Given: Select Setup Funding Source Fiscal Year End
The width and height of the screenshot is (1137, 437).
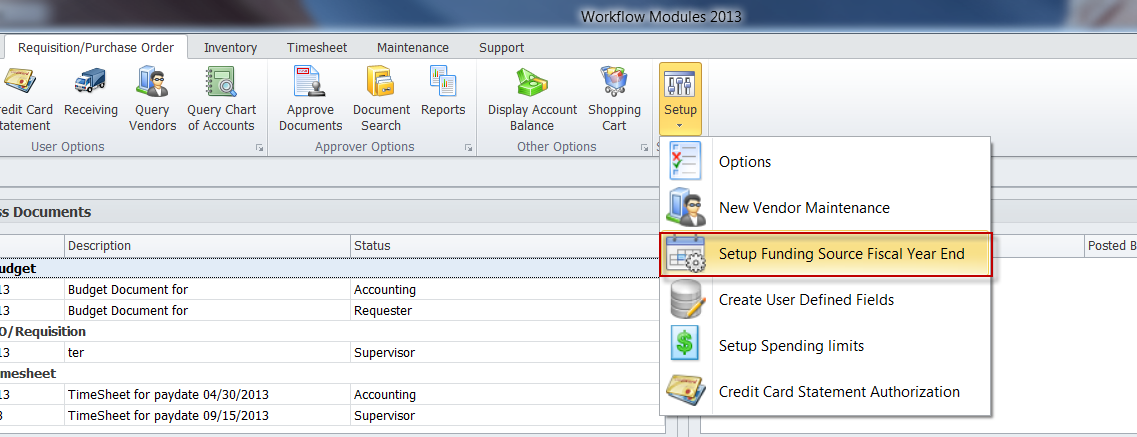Looking at the screenshot, I should click(840, 254).
